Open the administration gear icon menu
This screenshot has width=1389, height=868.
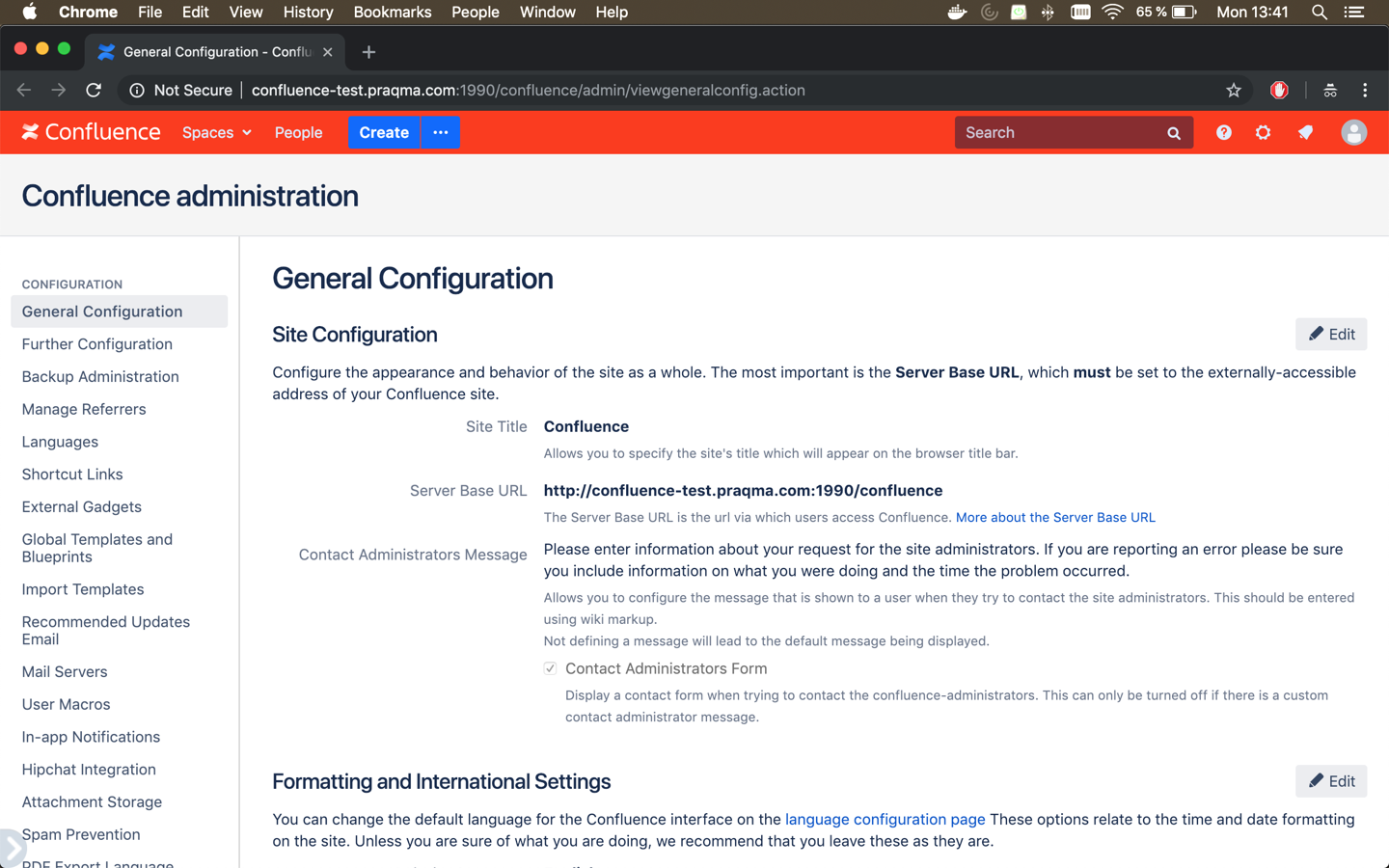coord(1263,133)
